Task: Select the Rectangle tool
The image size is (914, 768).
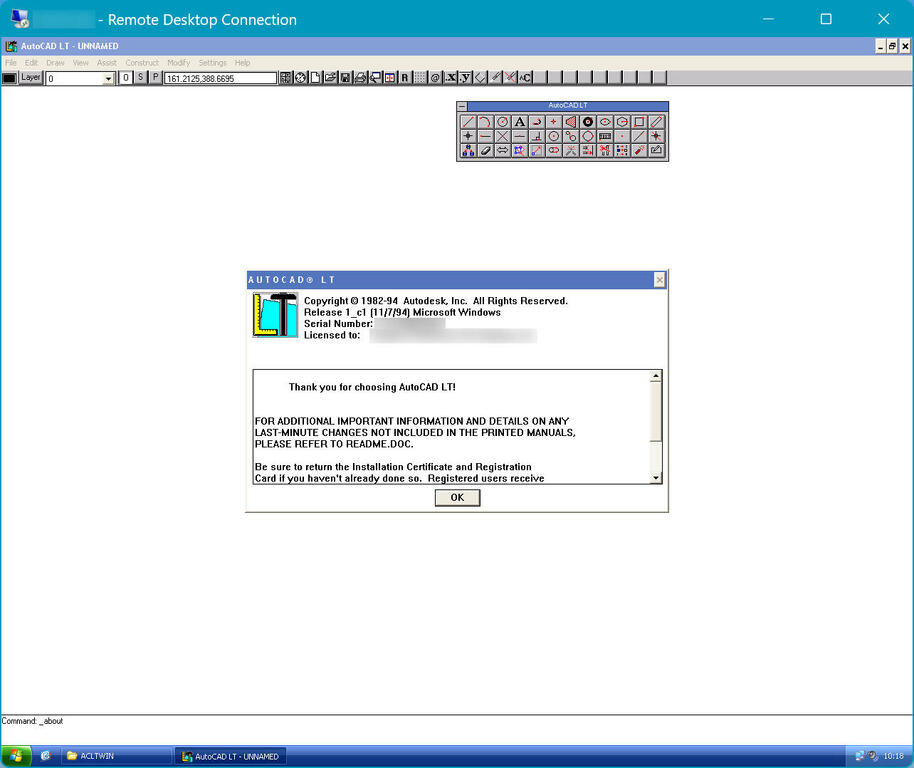Action: [639, 122]
